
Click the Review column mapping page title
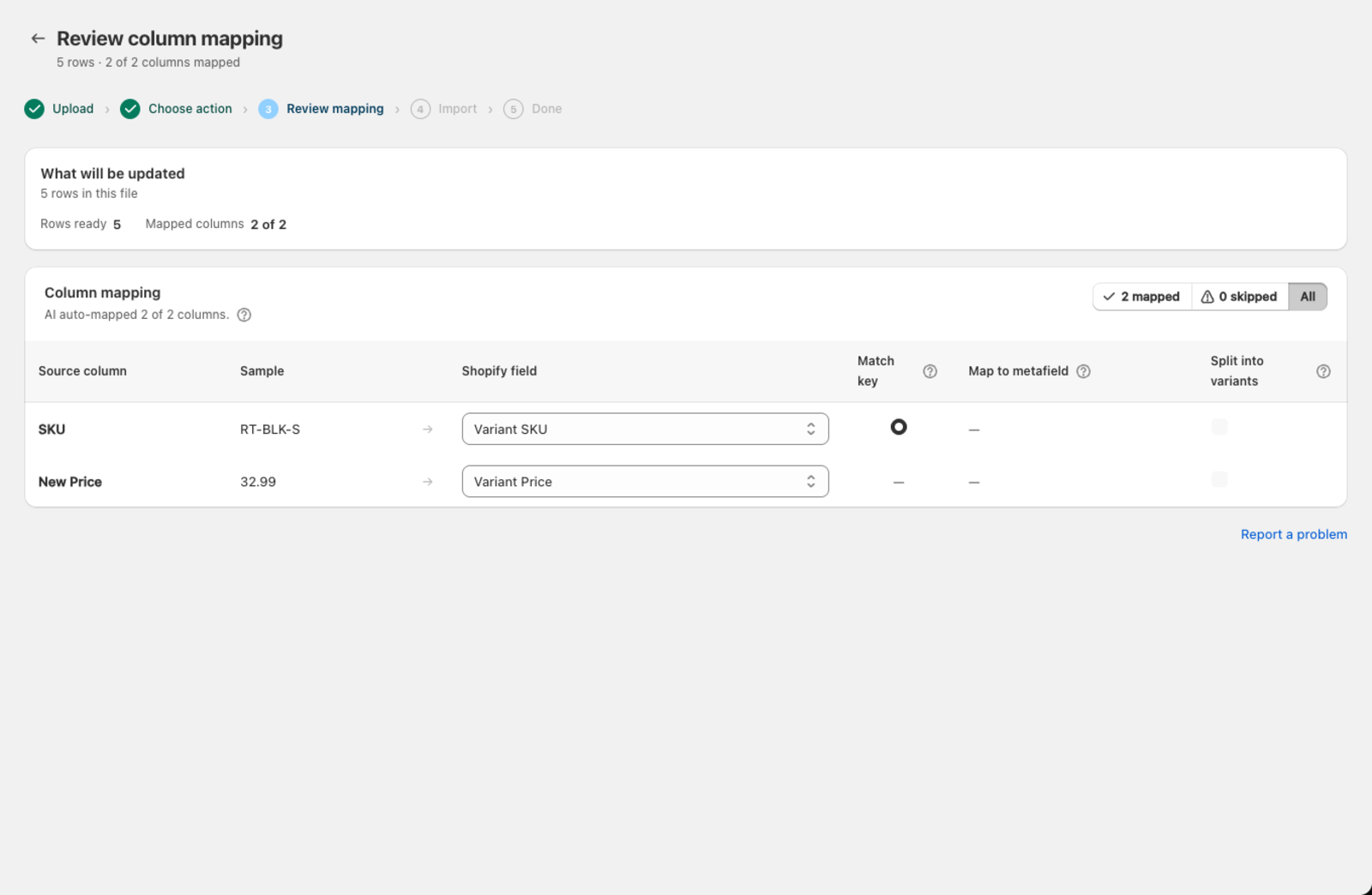170,39
